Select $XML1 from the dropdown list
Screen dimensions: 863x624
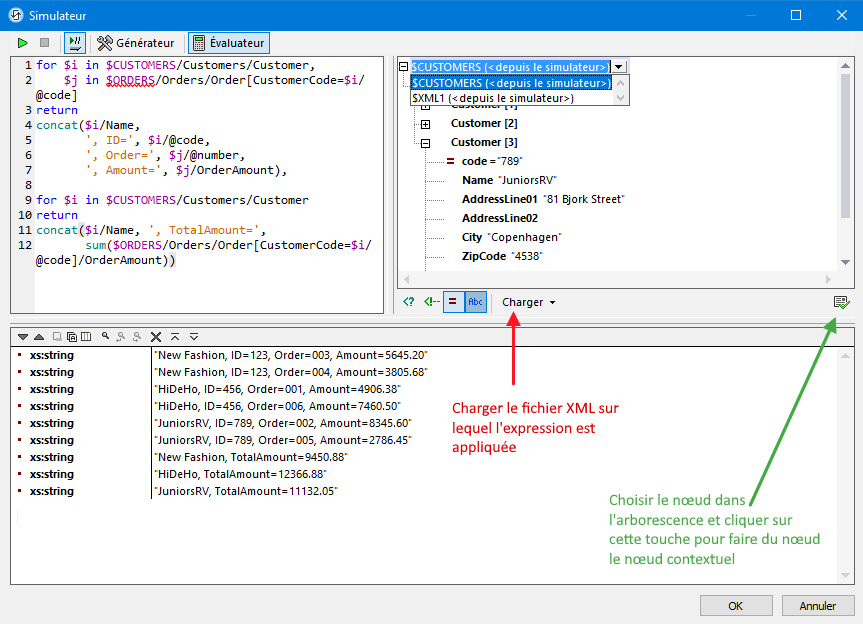point(492,98)
